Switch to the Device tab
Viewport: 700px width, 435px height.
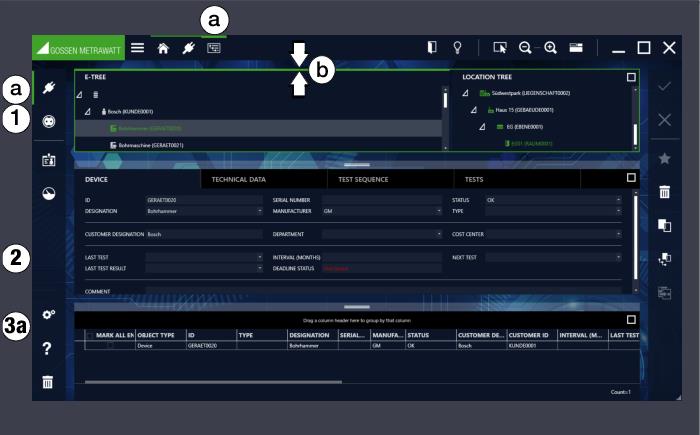[138, 179]
